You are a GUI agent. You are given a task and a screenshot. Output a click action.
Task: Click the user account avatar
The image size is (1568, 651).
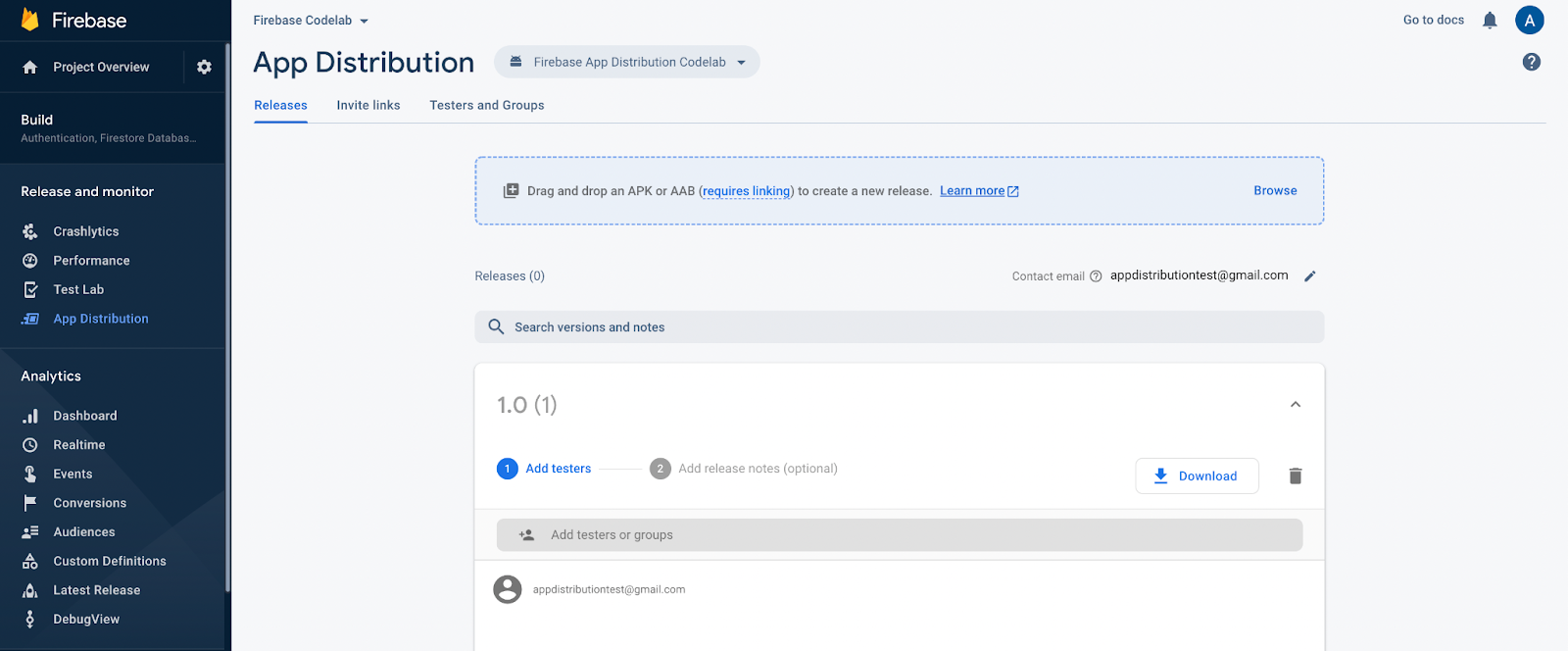pyautogui.click(x=1529, y=21)
